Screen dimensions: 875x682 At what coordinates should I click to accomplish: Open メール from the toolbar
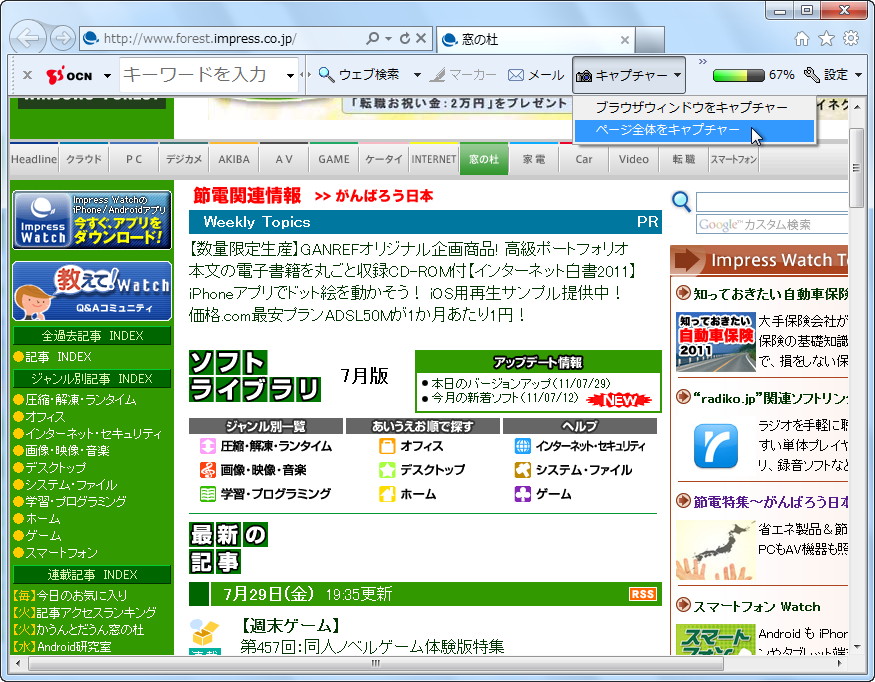click(536, 74)
